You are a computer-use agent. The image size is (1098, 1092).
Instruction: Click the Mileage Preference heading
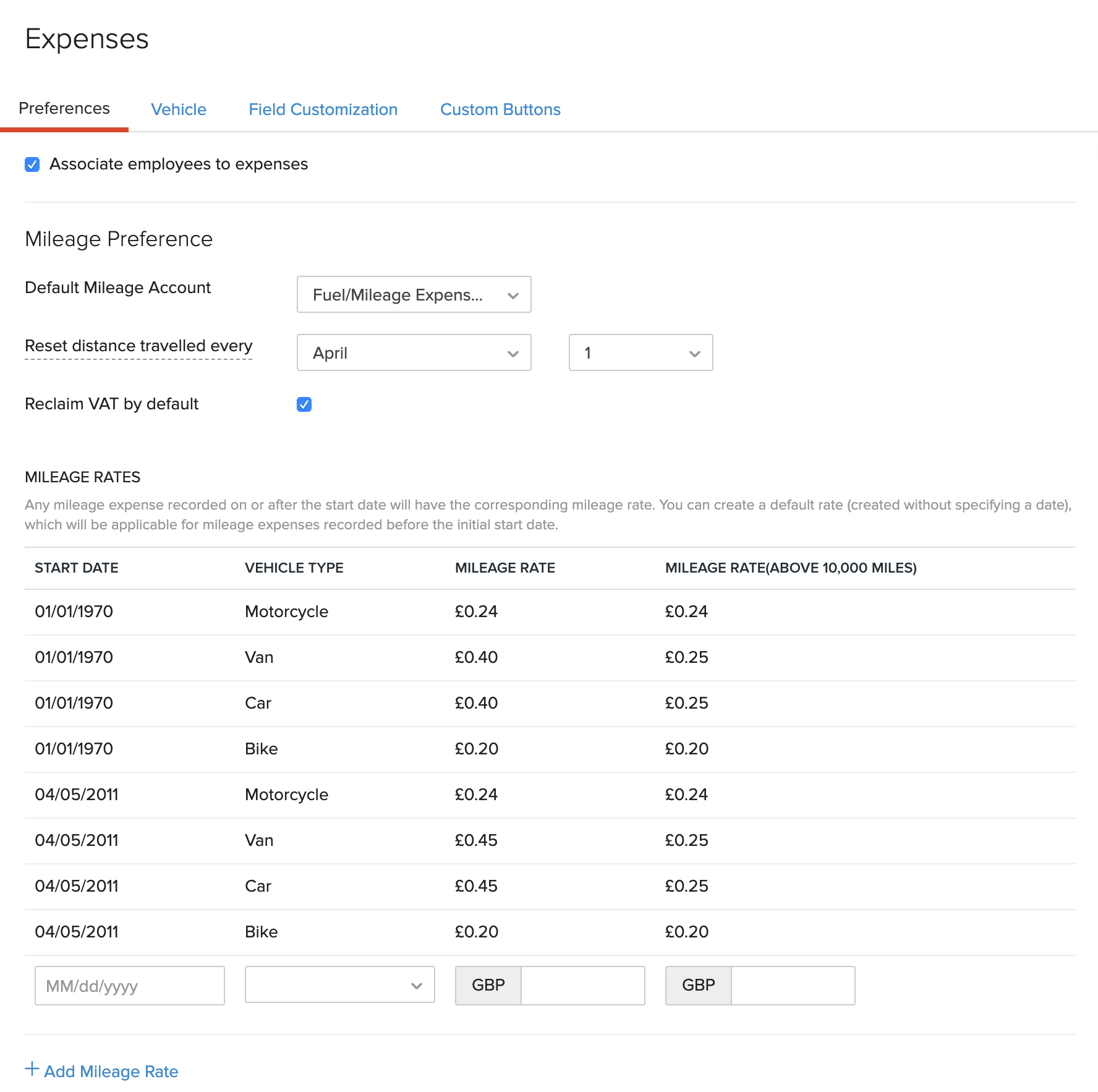click(x=119, y=239)
